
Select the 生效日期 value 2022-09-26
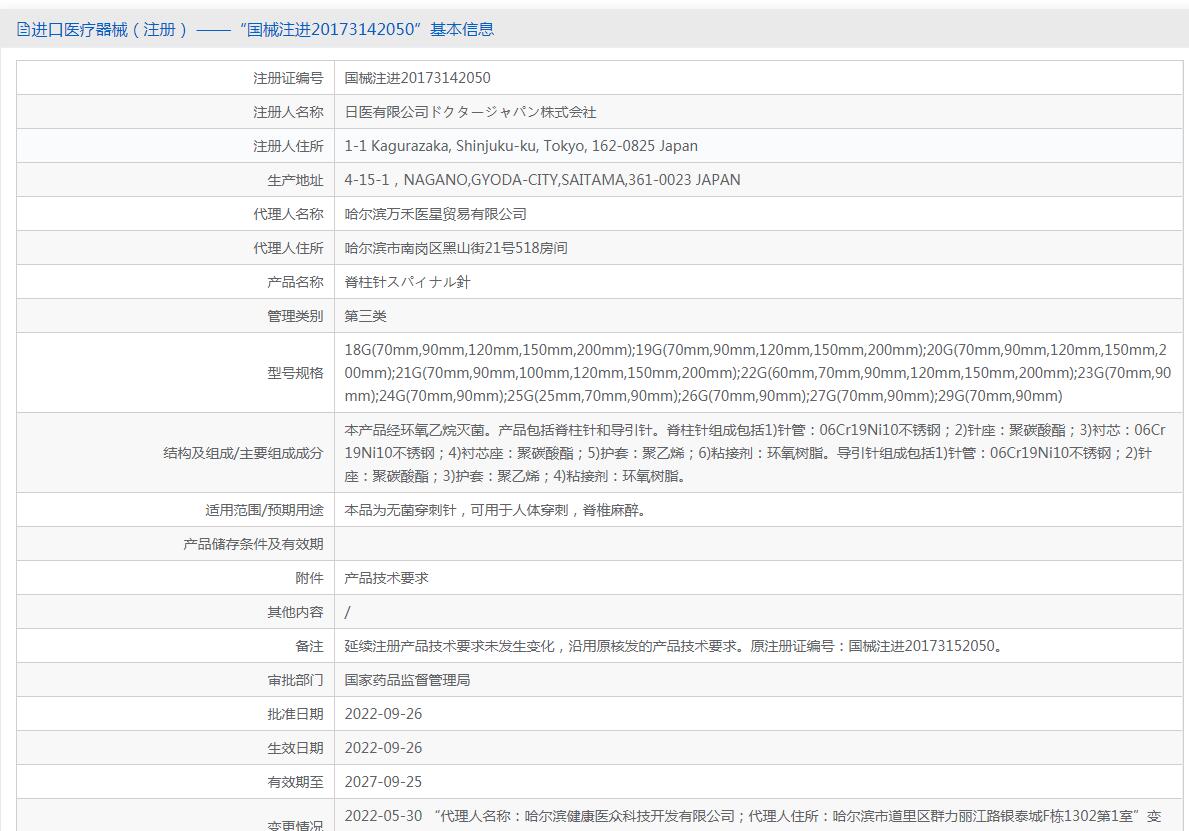click(x=383, y=748)
